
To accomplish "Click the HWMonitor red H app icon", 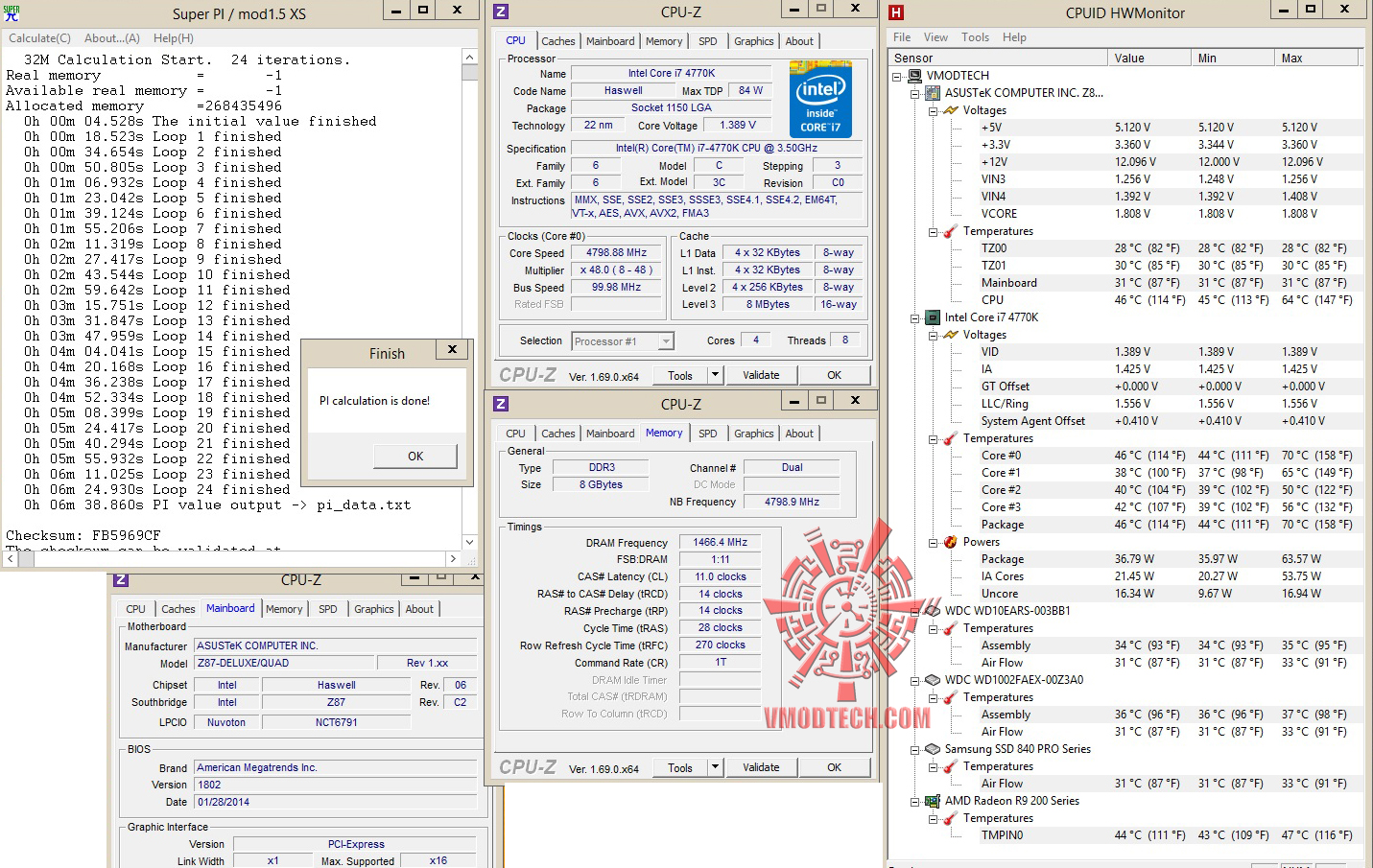I will point(896,12).
